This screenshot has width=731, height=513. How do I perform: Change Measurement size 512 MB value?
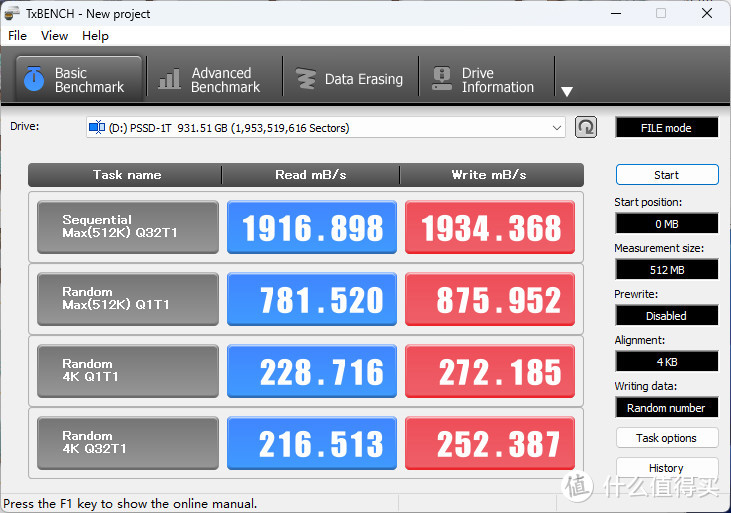pyautogui.click(x=667, y=270)
